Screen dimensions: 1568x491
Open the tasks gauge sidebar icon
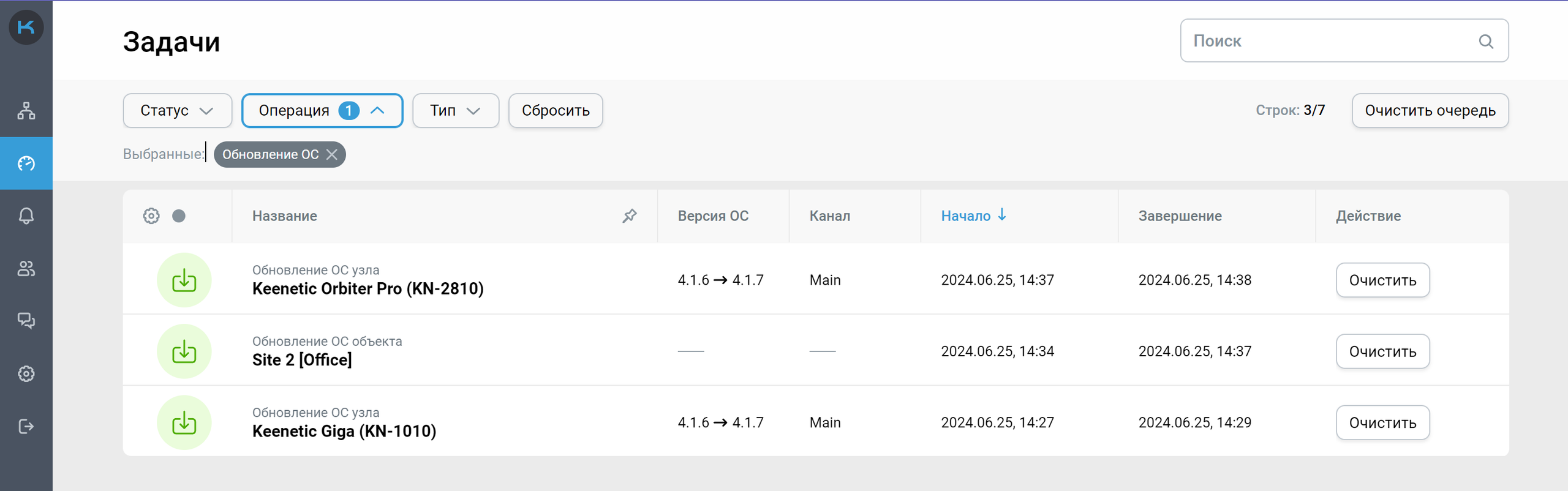coord(26,163)
